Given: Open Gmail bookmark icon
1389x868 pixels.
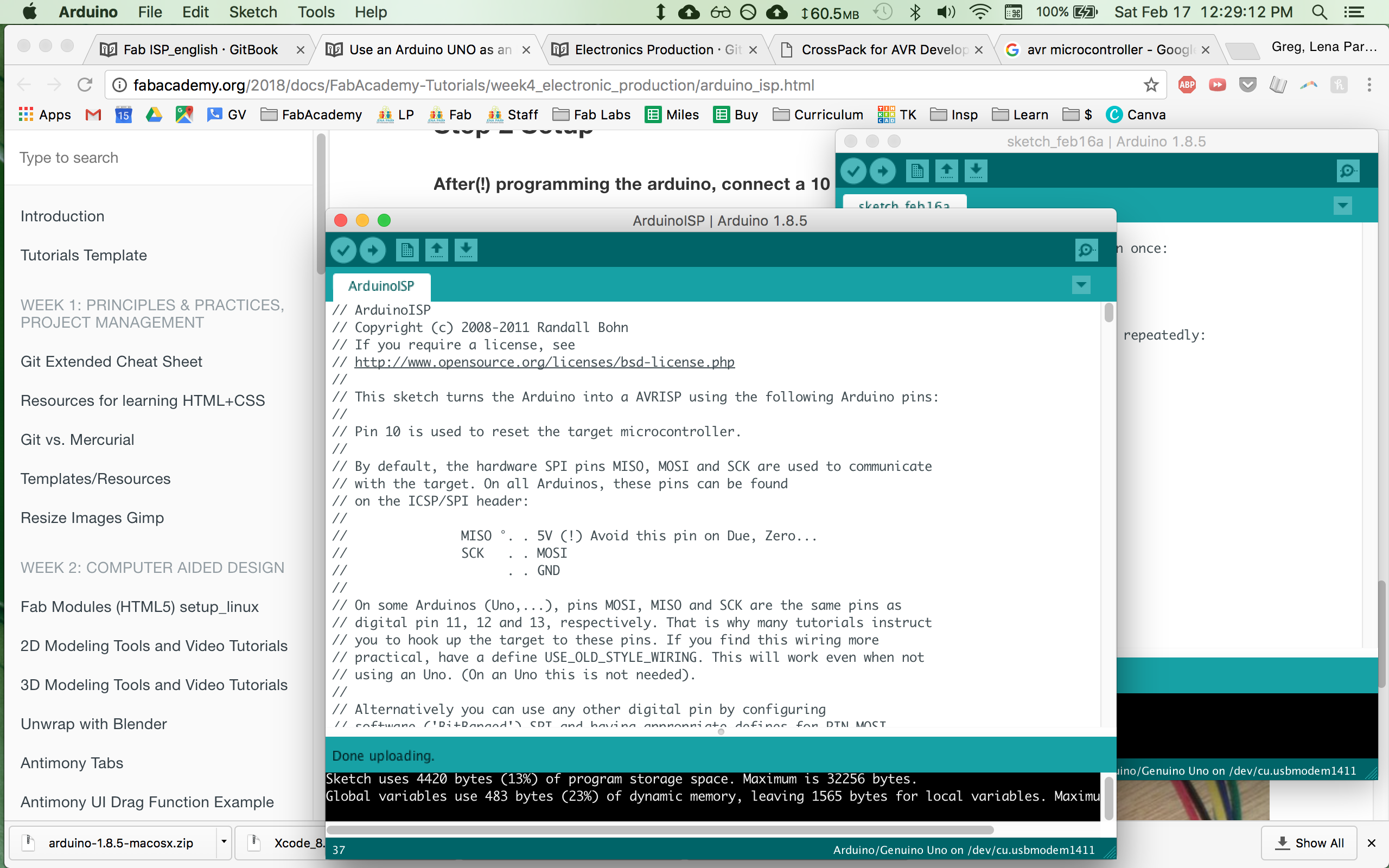Looking at the screenshot, I should tap(93, 115).
